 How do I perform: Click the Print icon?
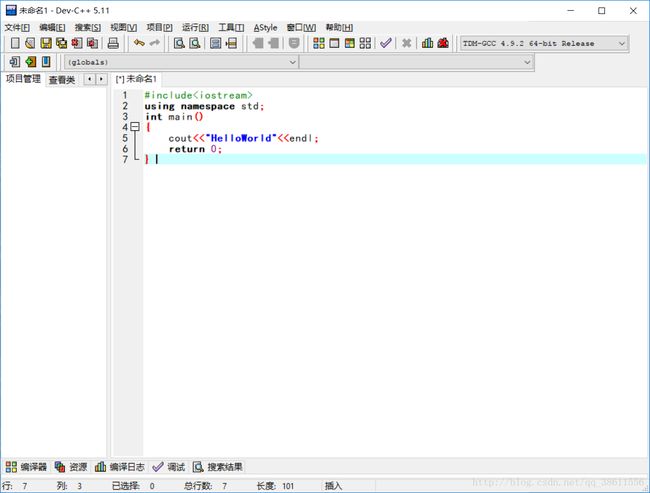click(x=113, y=43)
